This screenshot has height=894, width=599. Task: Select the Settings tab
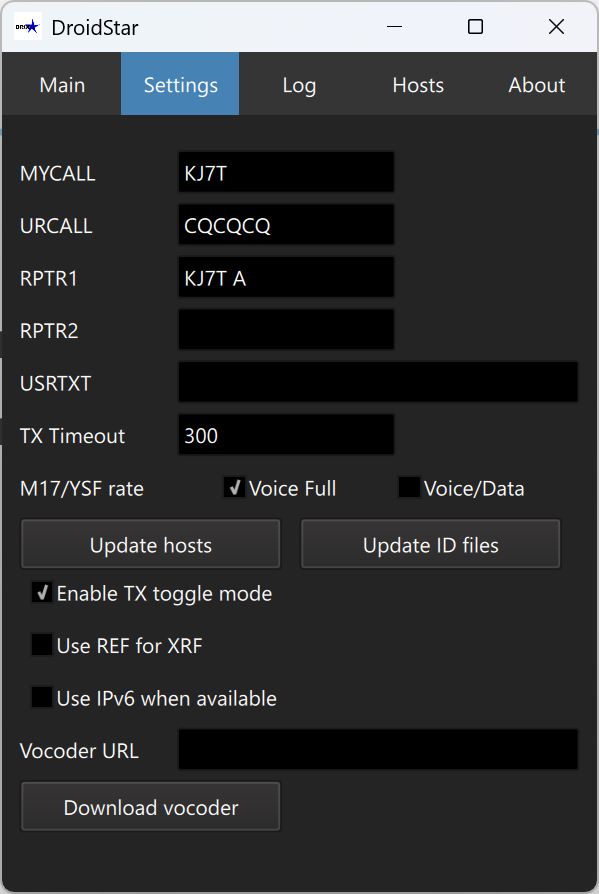point(179,85)
